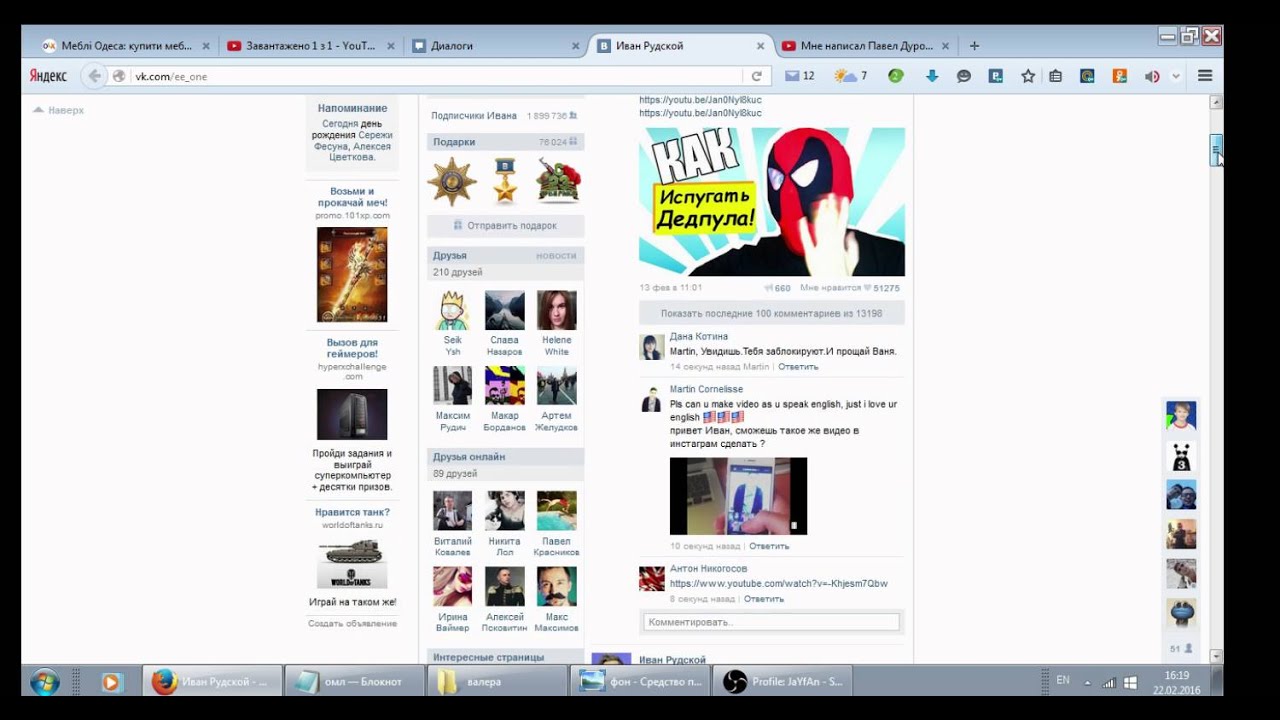1280x720 pixels.
Task: Switch to the Диалоги tab
Action: 496,45
